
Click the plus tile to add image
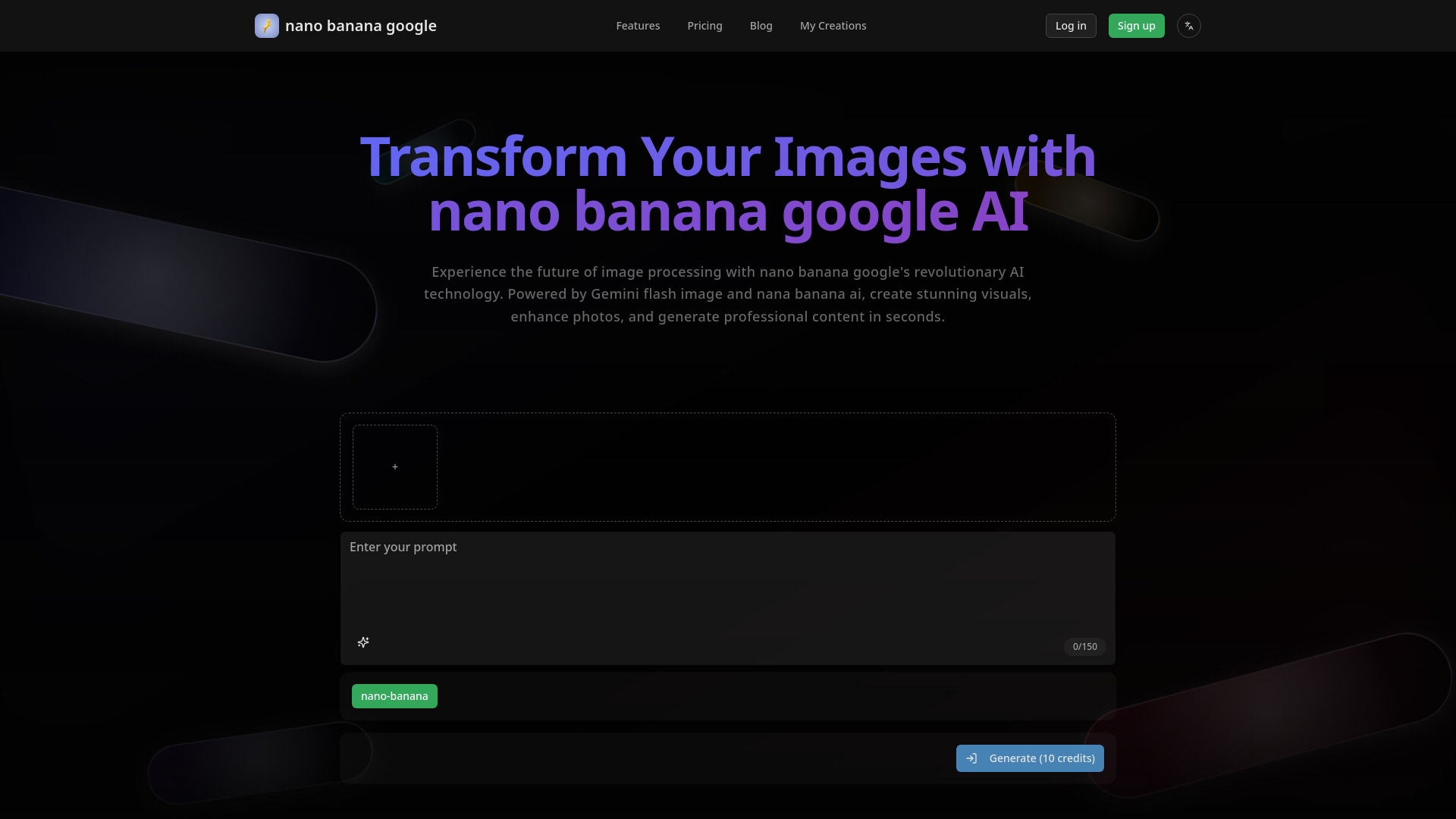pos(395,467)
